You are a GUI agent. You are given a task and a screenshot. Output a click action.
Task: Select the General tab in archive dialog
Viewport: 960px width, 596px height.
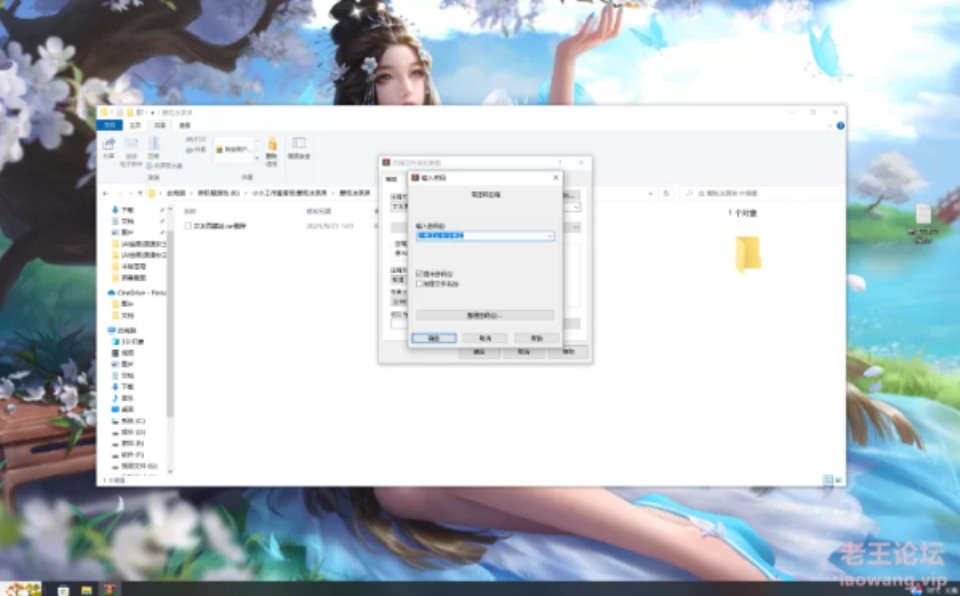[391, 179]
